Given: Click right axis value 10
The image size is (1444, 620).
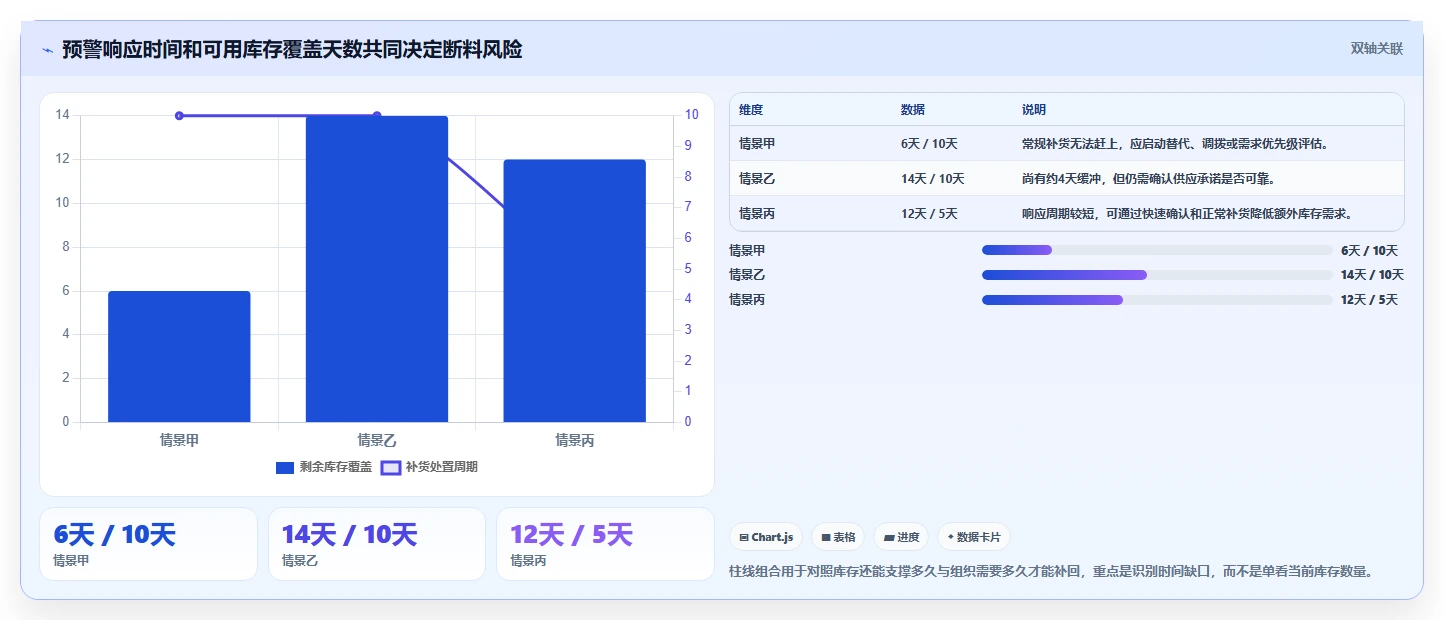Looking at the screenshot, I should [691, 115].
